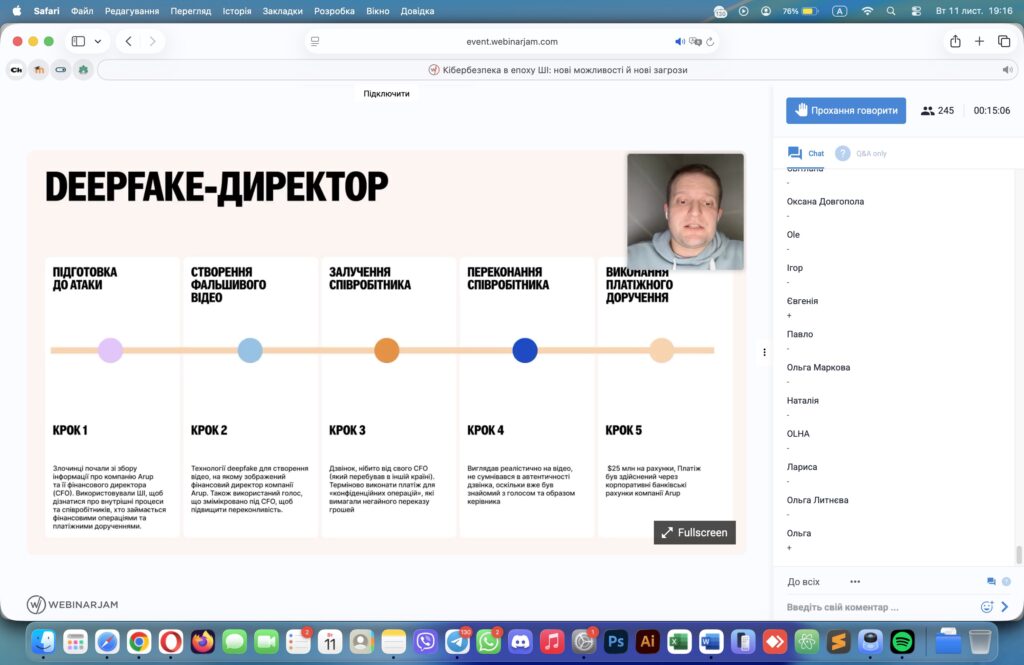Viewport: 1024px width, 665px height.
Task: Click the send message arrow icon
Action: pos(1005,607)
